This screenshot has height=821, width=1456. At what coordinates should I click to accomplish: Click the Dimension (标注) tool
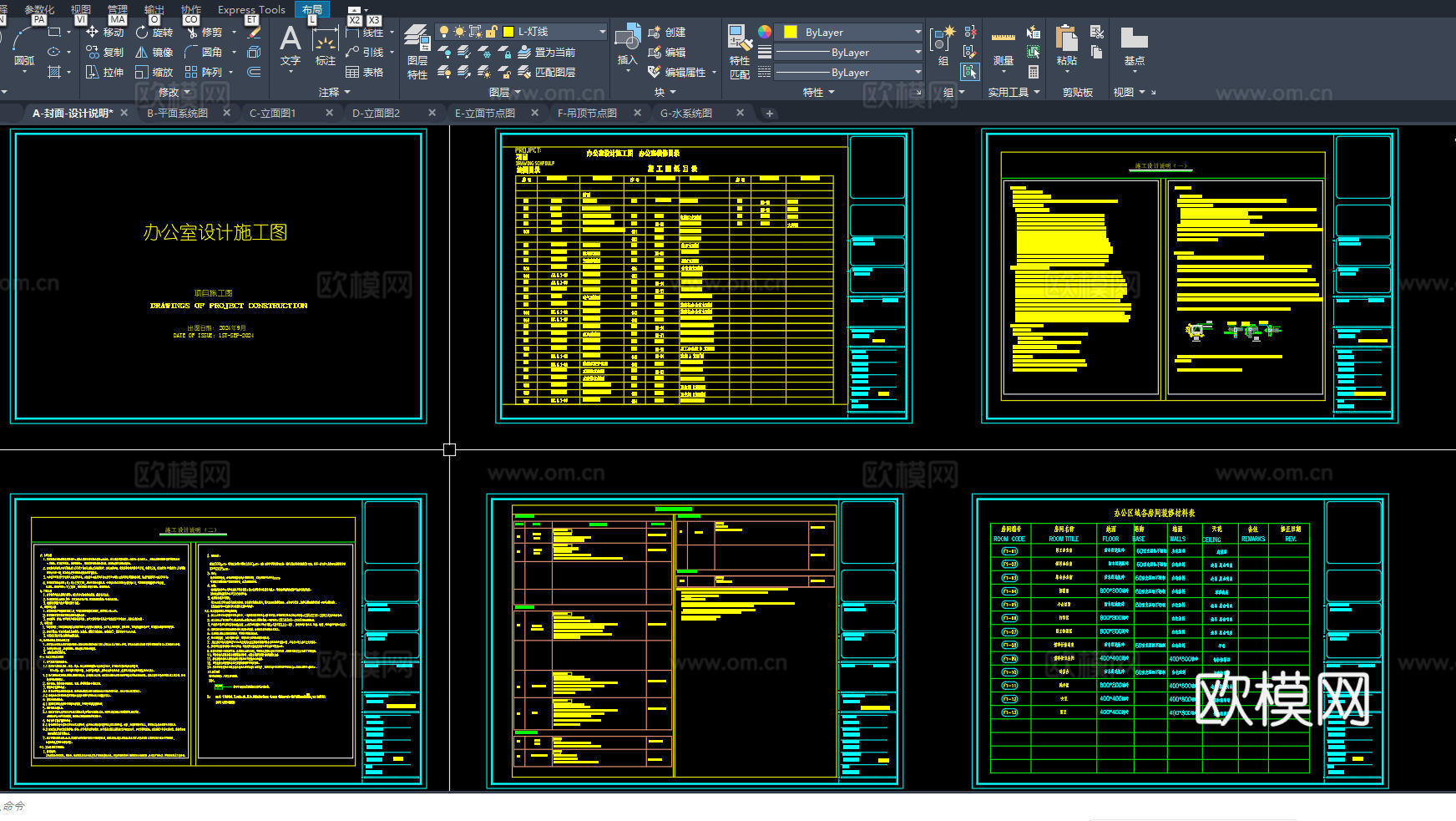(325, 46)
